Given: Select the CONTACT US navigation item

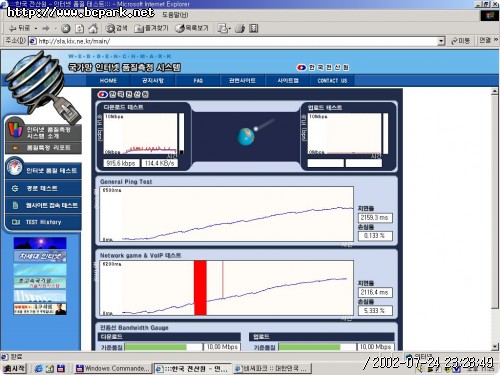Looking at the screenshot, I should click(332, 81).
